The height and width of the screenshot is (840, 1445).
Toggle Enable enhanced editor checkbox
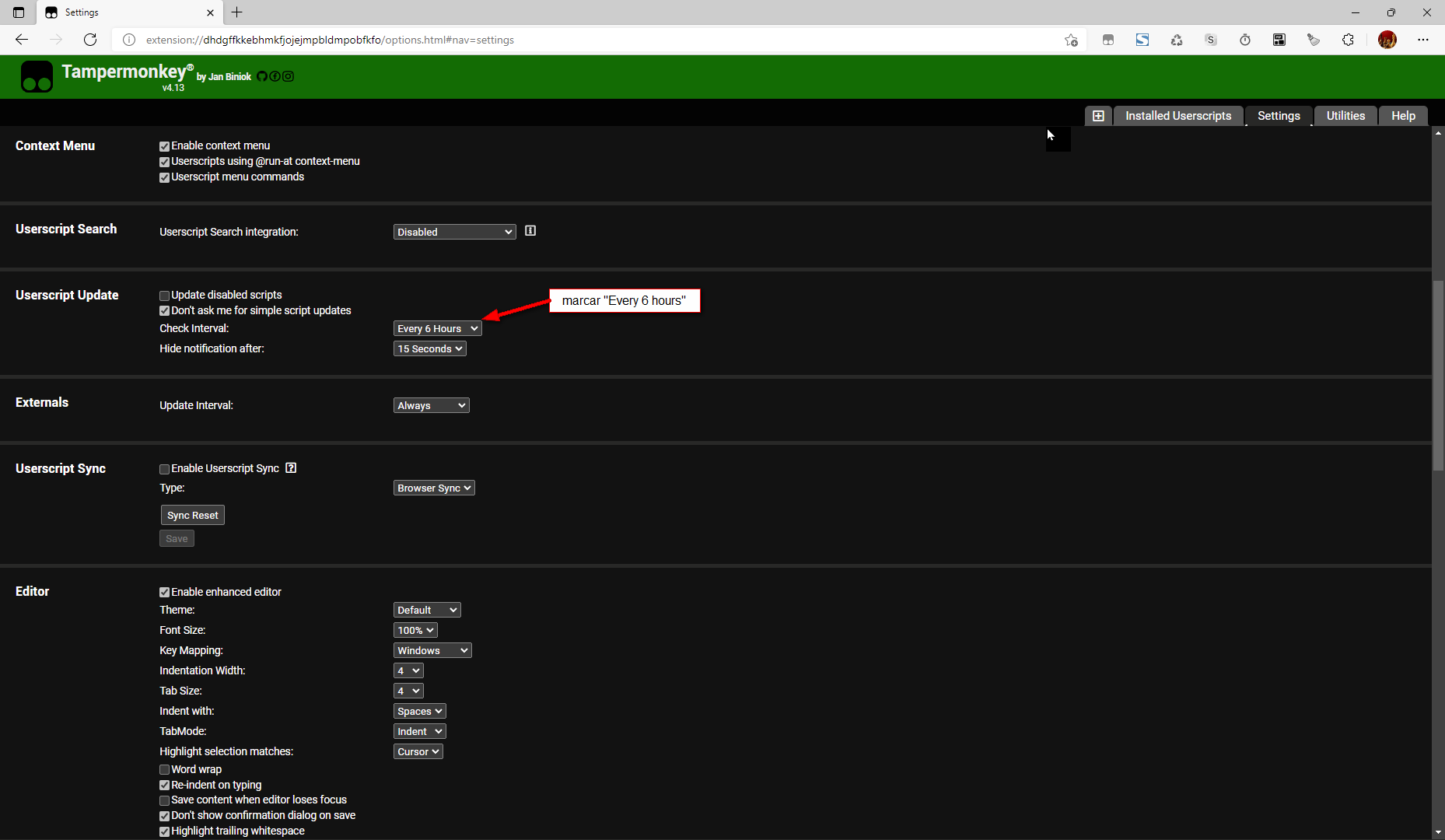(164, 593)
